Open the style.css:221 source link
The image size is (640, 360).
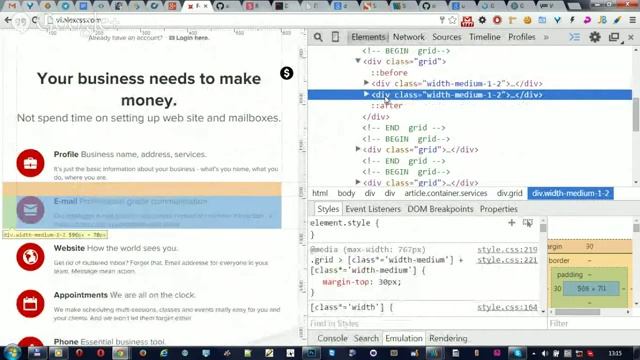coord(507,260)
